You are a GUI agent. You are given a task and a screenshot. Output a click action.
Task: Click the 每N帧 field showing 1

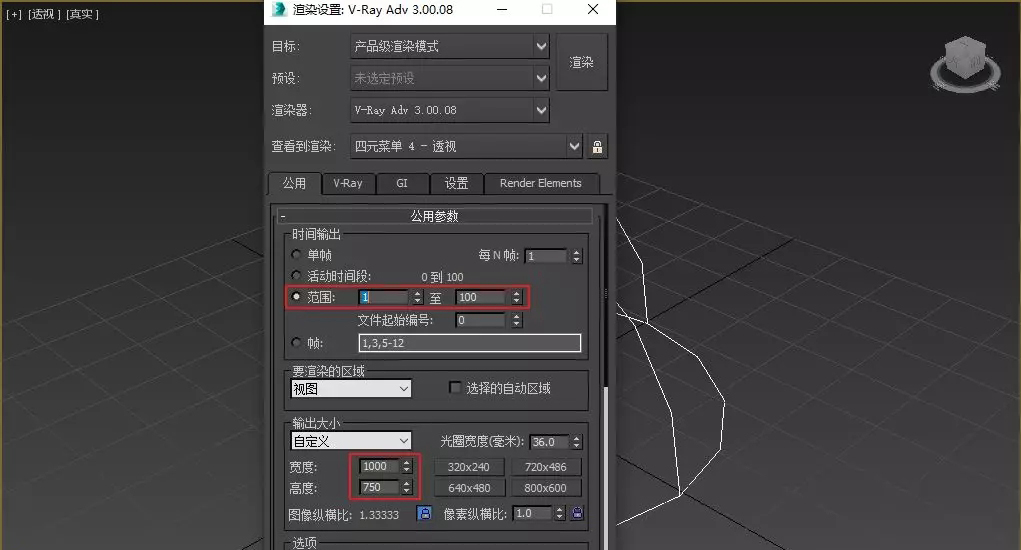tap(546, 256)
